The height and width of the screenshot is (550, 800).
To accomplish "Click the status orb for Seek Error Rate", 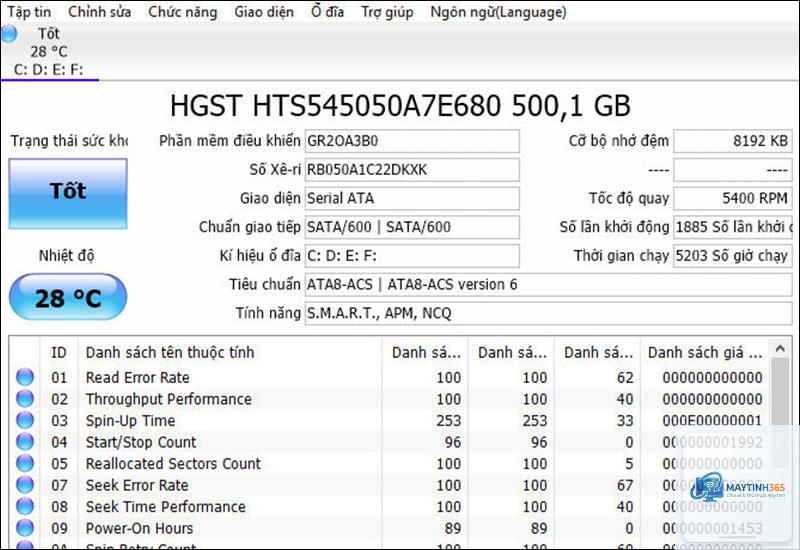I will pyautogui.click(x=25, y=485).
